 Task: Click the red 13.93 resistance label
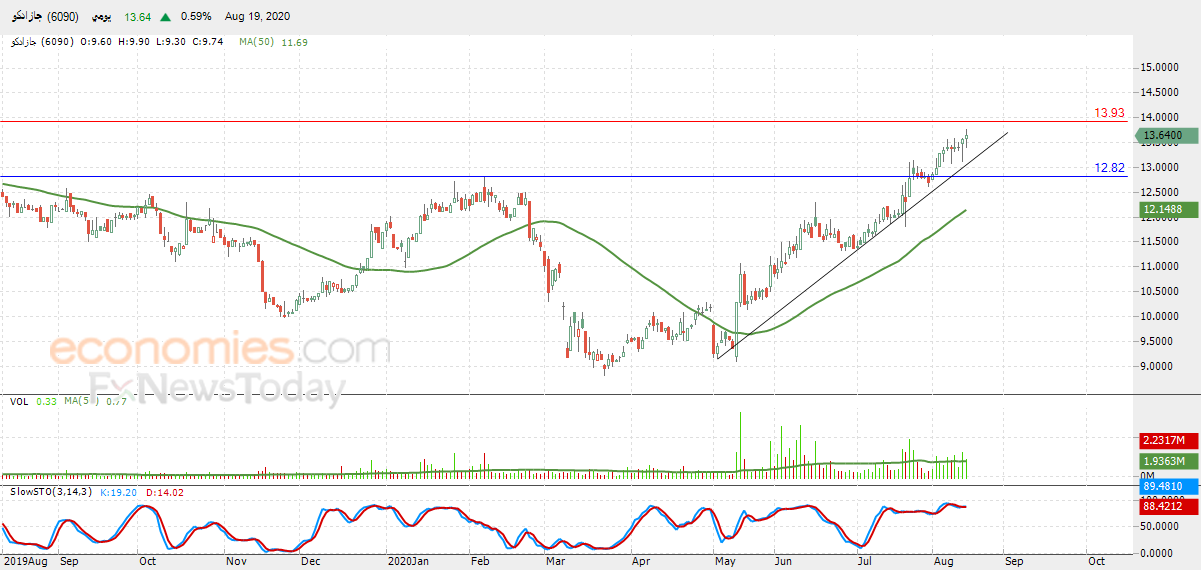pos(1110,113)
